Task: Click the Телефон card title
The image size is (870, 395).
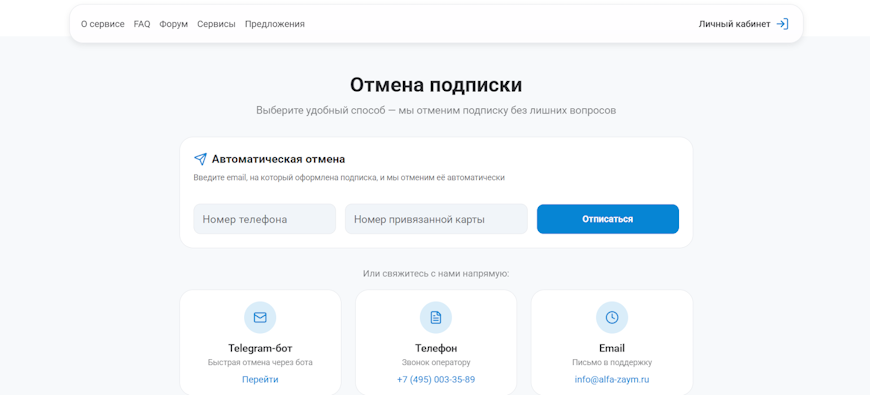Action: click(436, 348)
